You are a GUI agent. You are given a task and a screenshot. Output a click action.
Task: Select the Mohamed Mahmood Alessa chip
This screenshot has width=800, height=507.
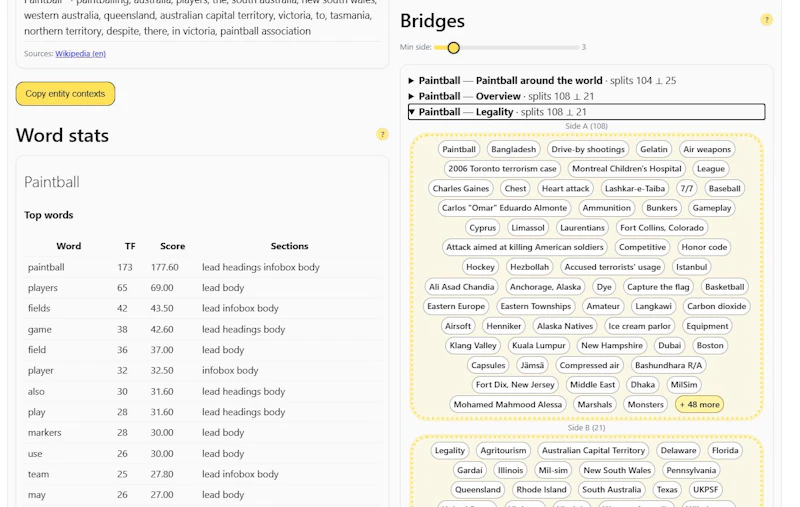point(508,405)
